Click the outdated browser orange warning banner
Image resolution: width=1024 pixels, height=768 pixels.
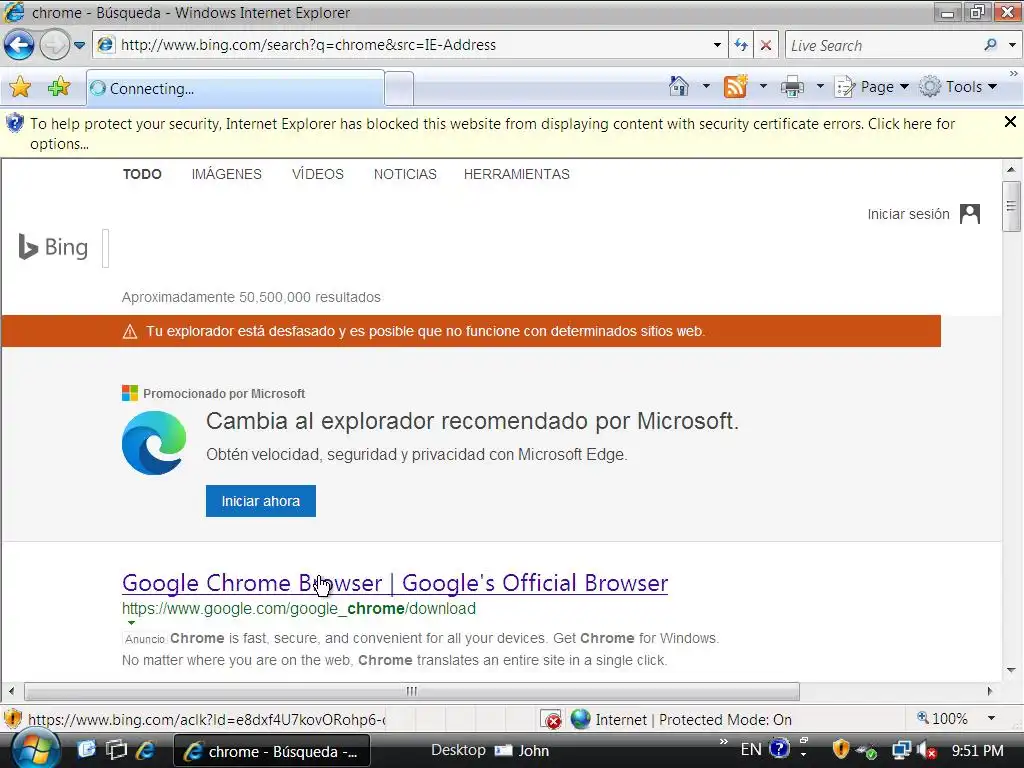tap(471, 331)
